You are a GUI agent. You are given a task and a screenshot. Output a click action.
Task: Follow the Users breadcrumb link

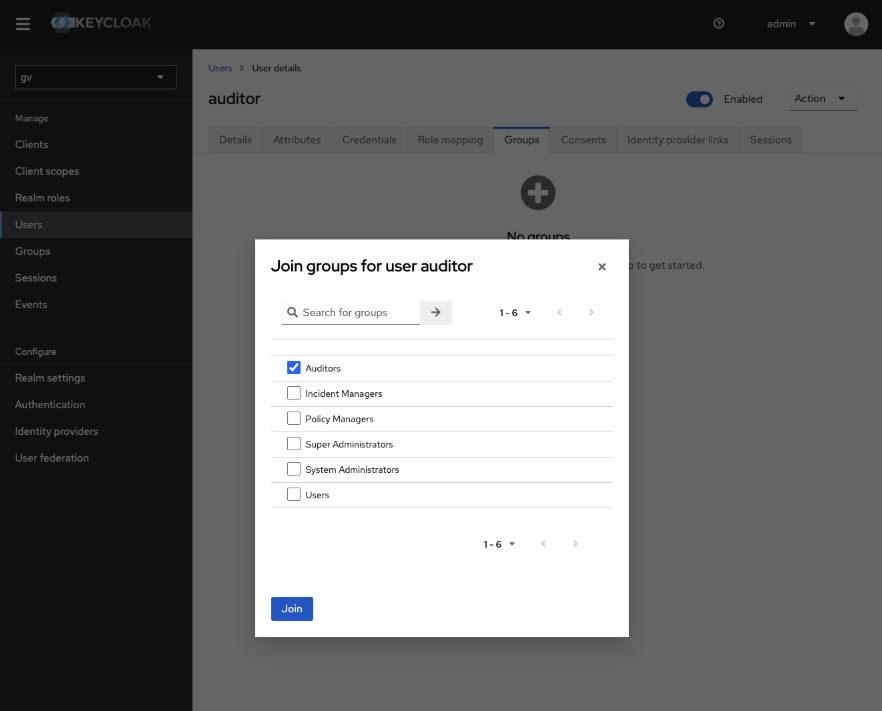[x=219, y=68]
